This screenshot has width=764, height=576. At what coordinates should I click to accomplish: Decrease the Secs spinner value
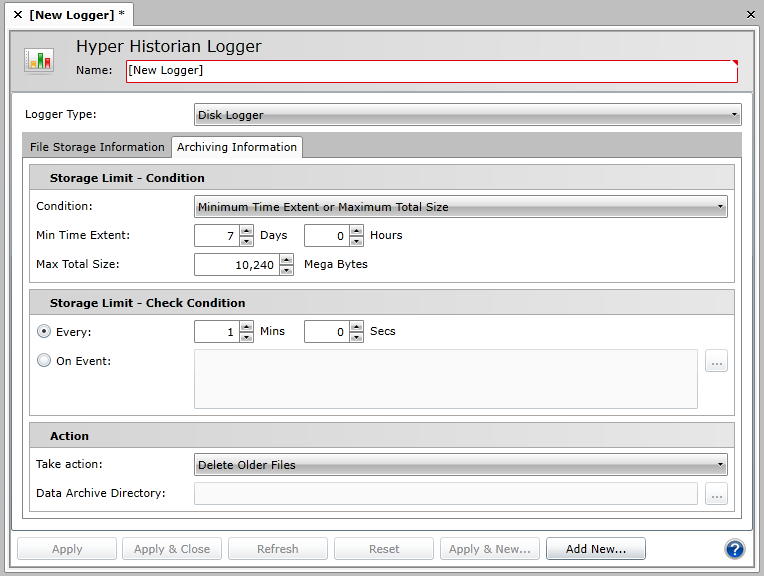click(x=357, y=337)
